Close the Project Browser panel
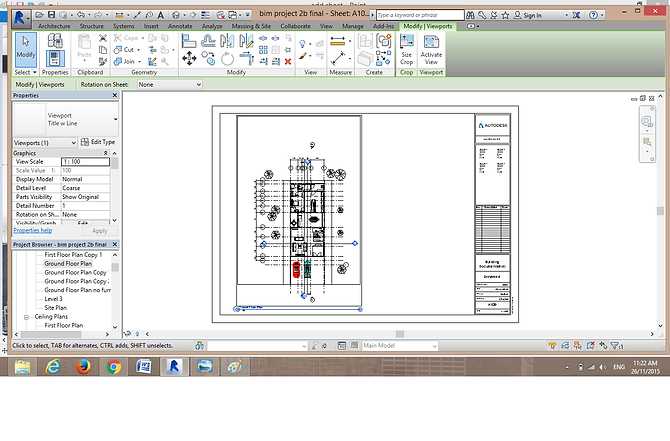The image size is (670, 441). tap(115, 244)
